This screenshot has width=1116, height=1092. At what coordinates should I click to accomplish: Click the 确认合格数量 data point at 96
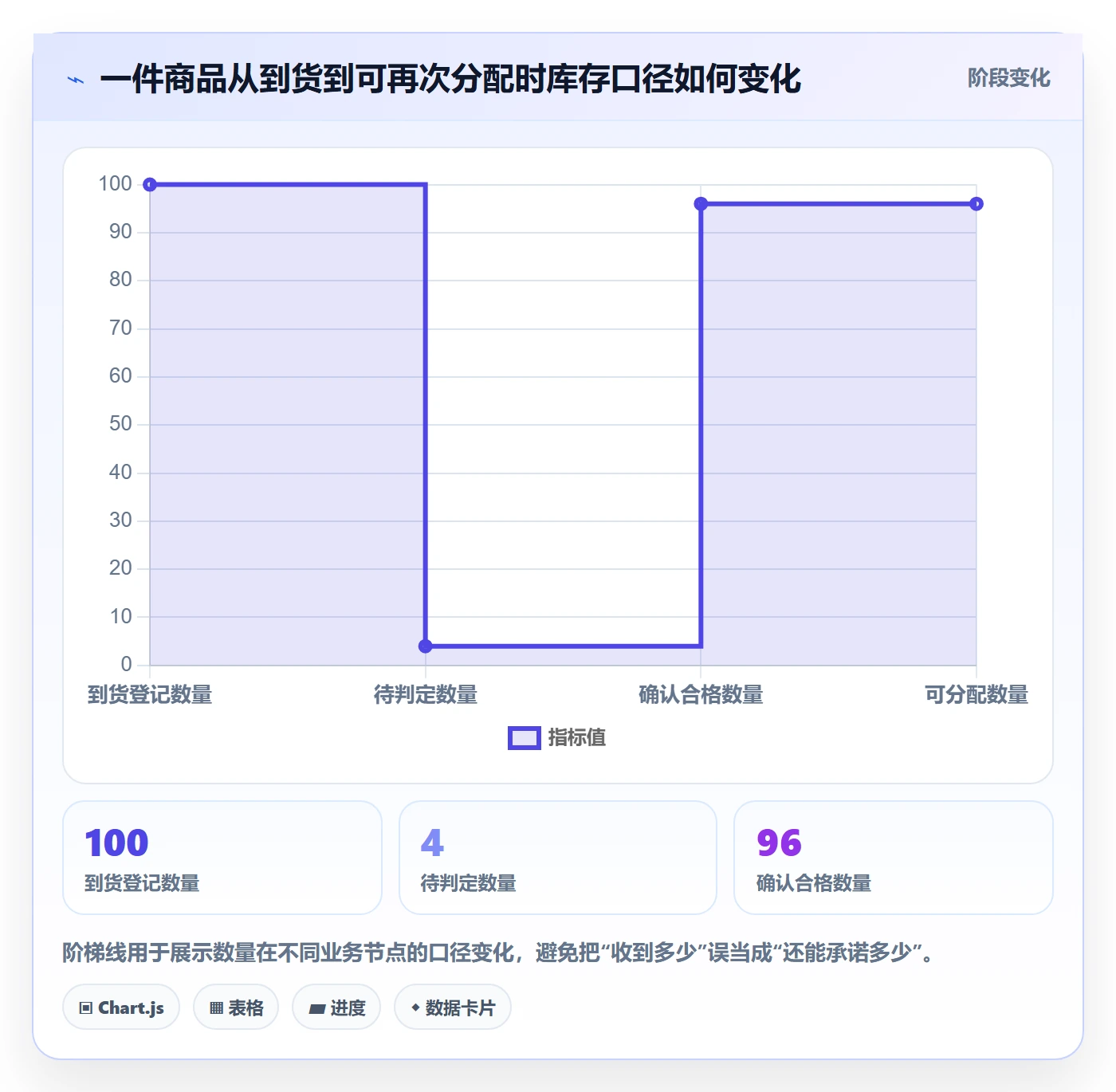pyautogui.click(x=701, y=204)
